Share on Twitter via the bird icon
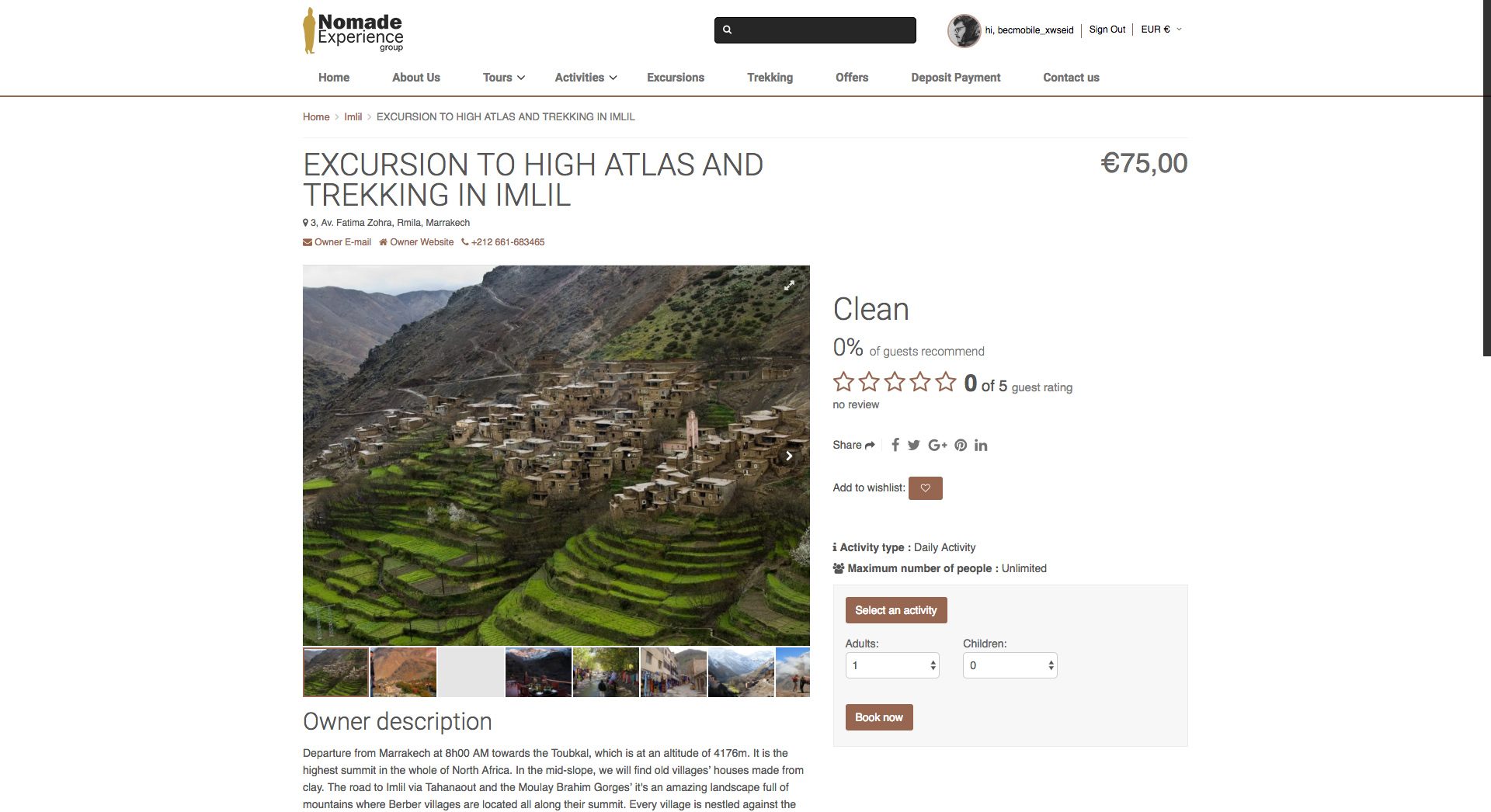 pyautogui.click(x=914, y=446)
